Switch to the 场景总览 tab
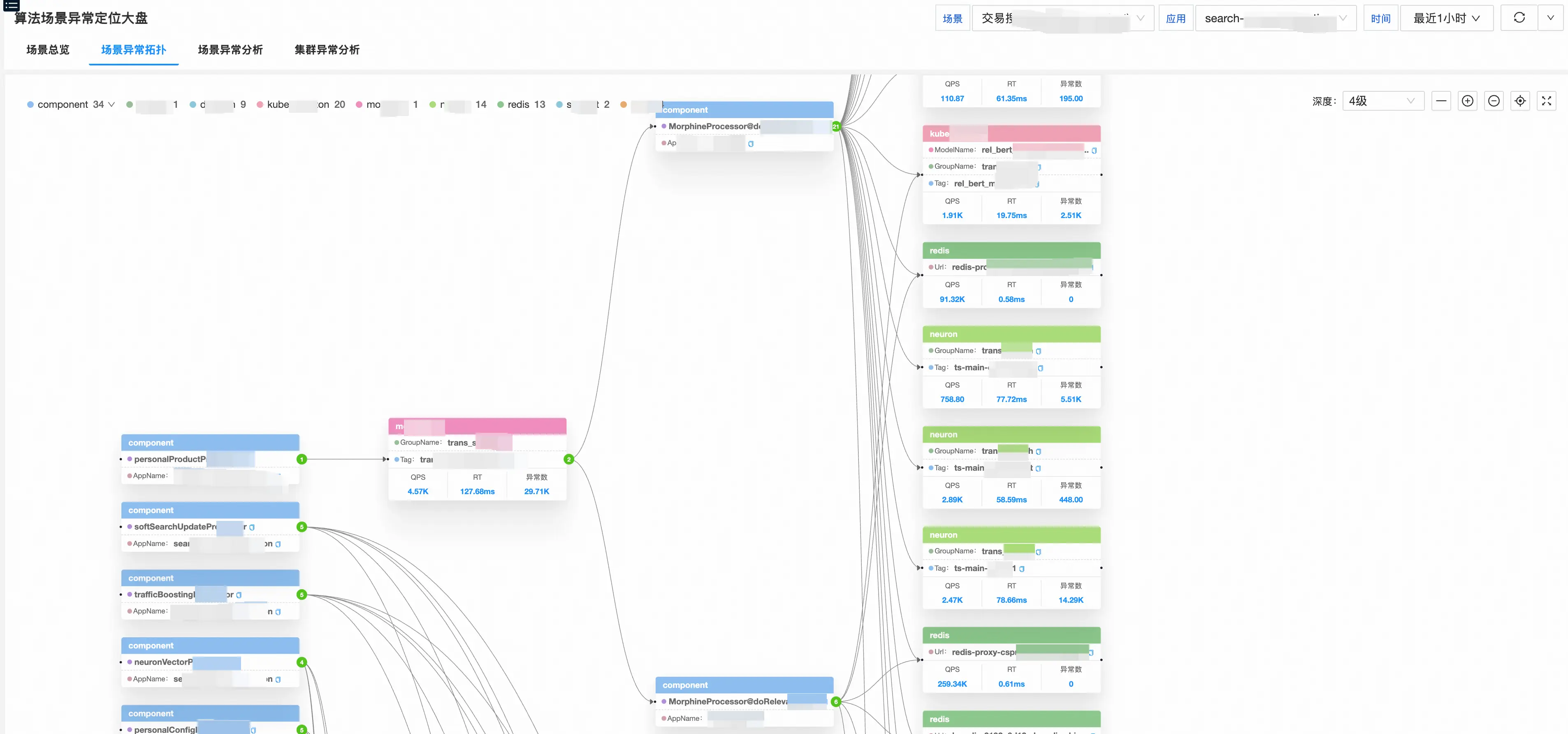 (48, 50)
